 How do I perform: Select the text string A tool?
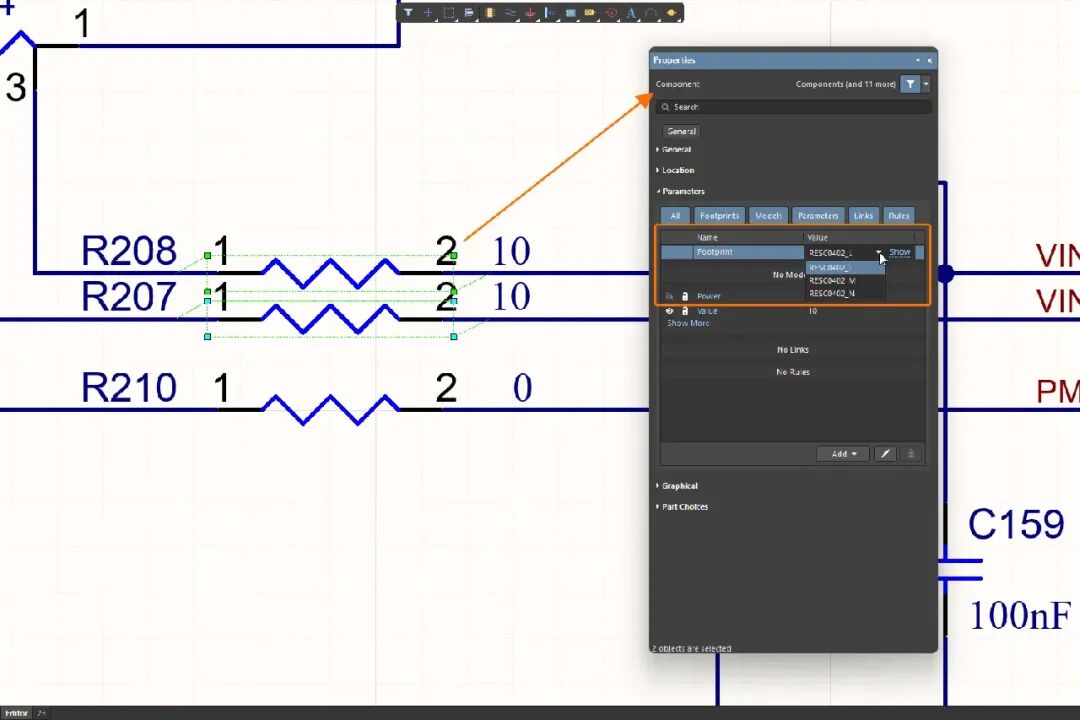631,13
